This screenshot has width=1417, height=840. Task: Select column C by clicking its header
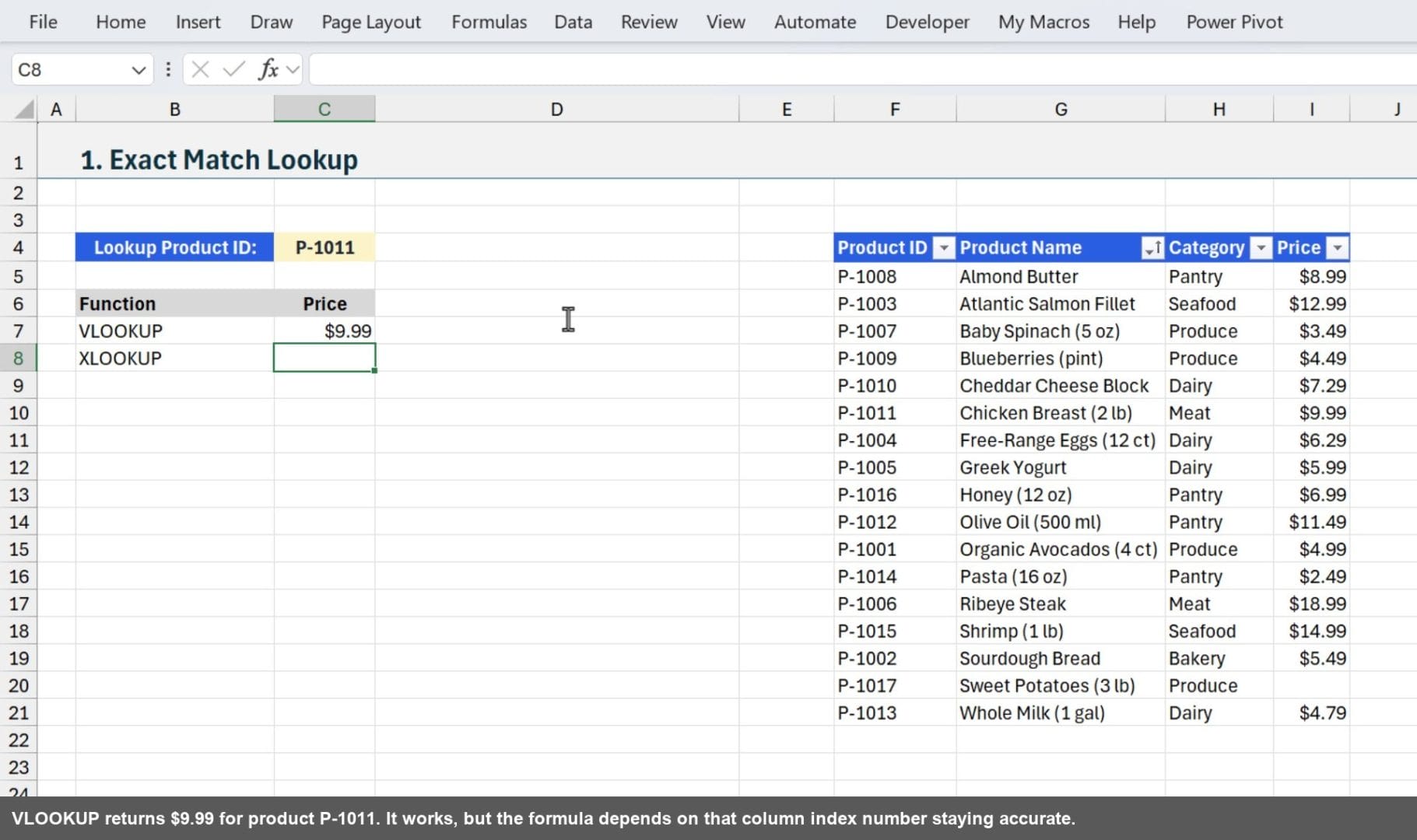tap(324, 109)
